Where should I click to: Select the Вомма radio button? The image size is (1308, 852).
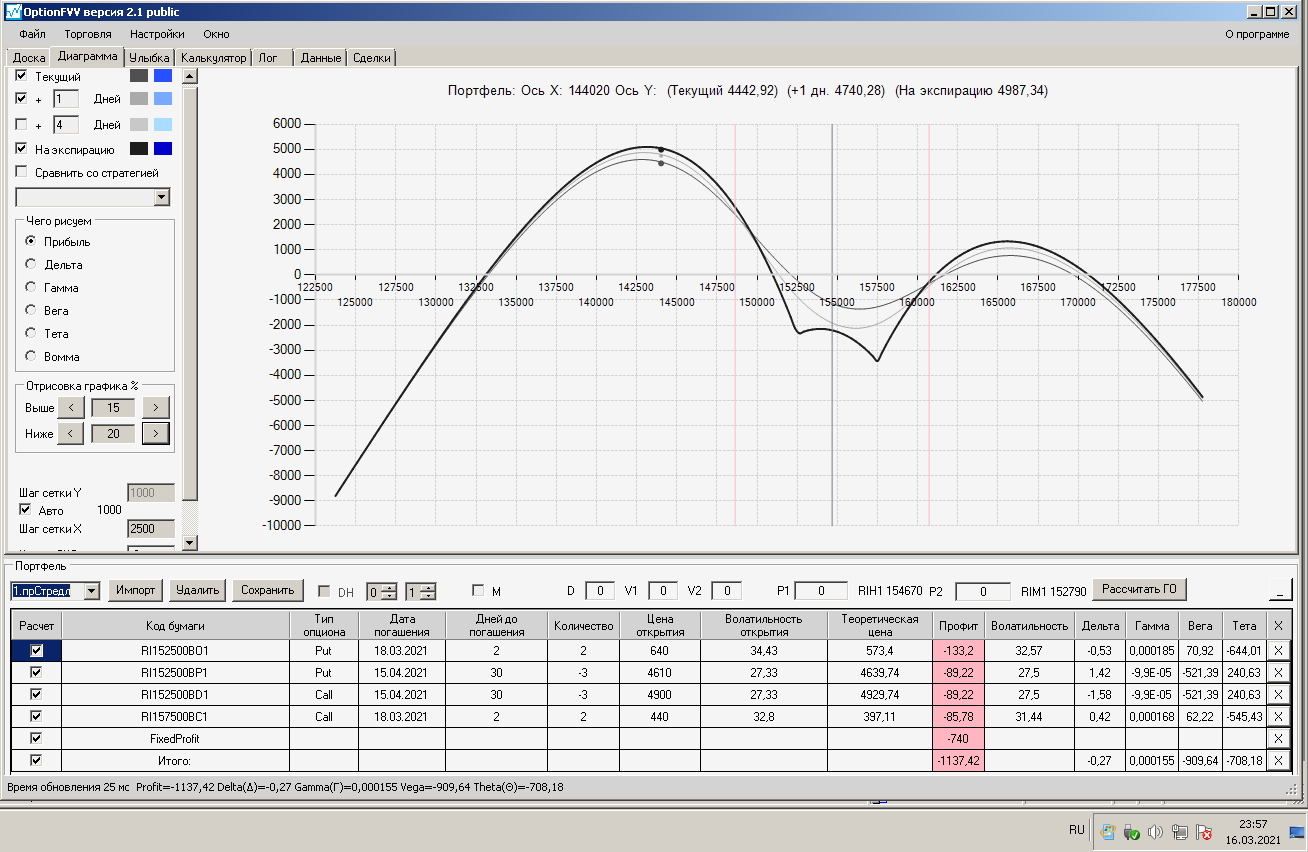31,357
